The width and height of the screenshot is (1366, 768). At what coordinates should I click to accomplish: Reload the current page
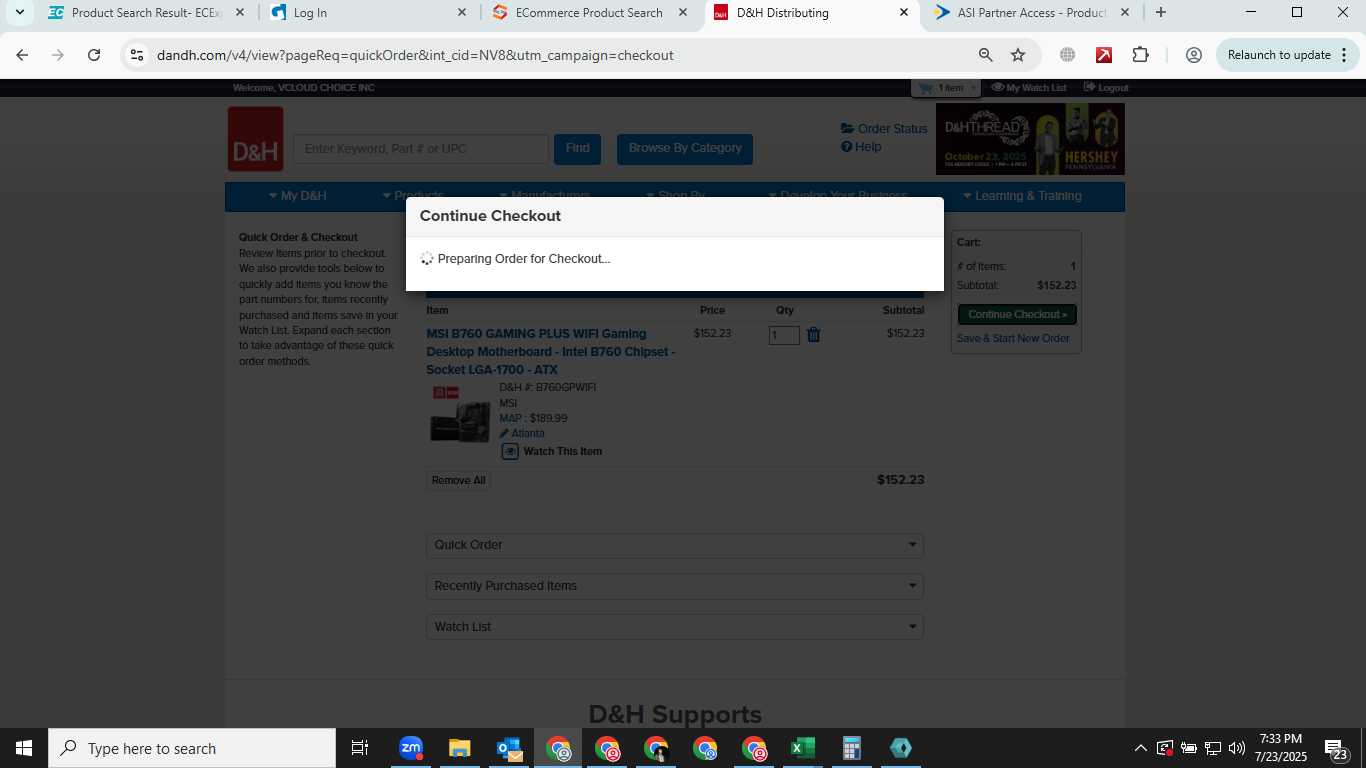point(94,55)
